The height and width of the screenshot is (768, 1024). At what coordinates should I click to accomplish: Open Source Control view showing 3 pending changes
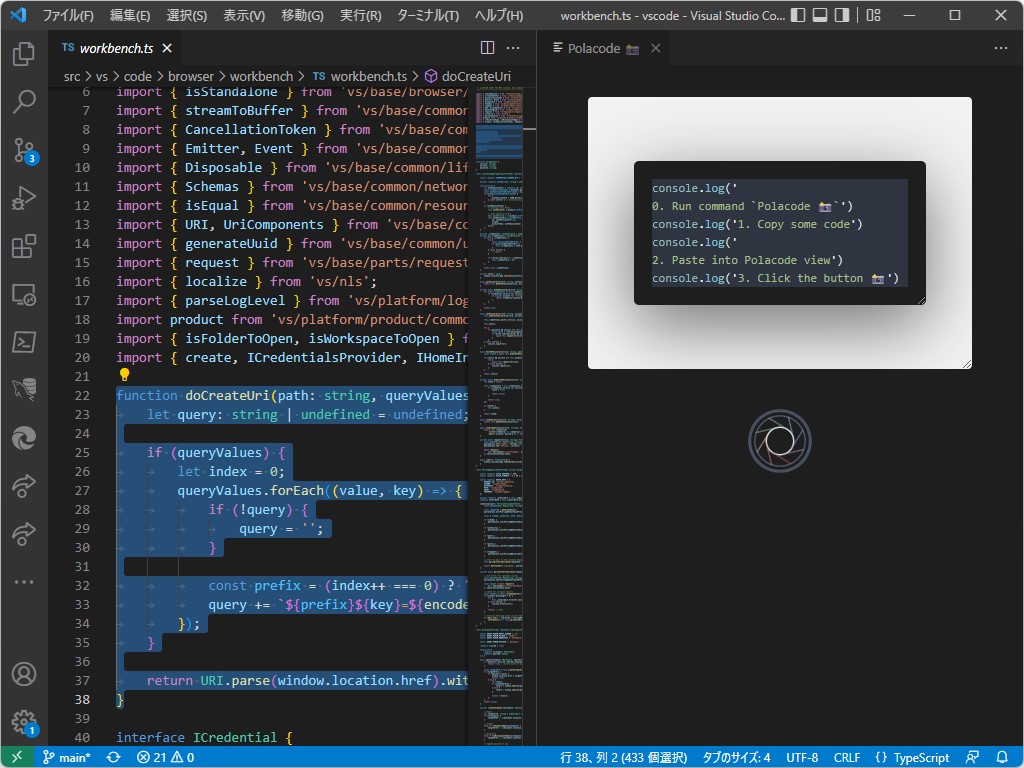23,150
